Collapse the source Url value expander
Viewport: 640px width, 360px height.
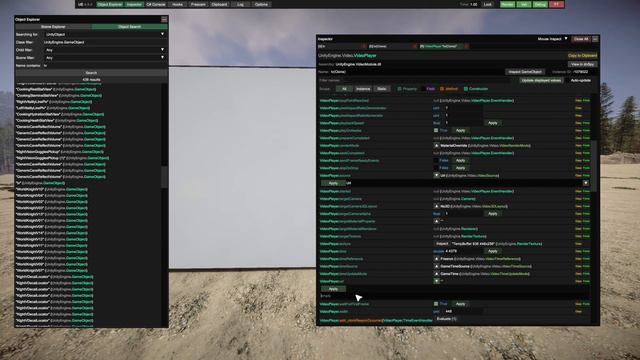436,176
